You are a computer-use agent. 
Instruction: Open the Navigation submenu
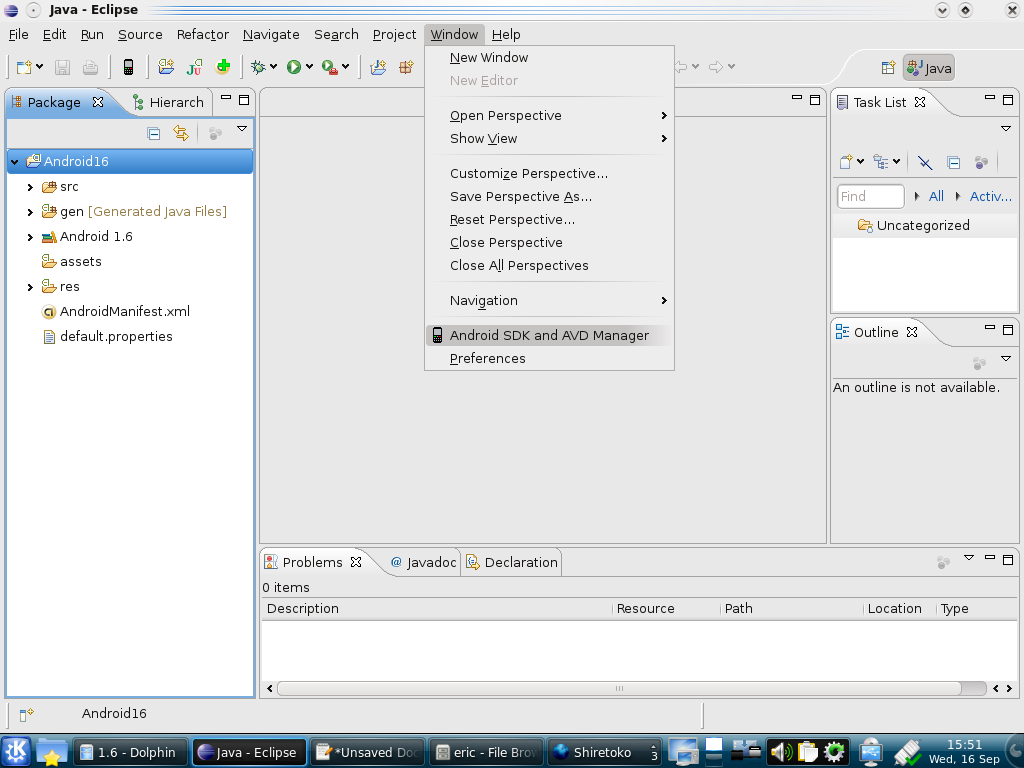point(549,300)
